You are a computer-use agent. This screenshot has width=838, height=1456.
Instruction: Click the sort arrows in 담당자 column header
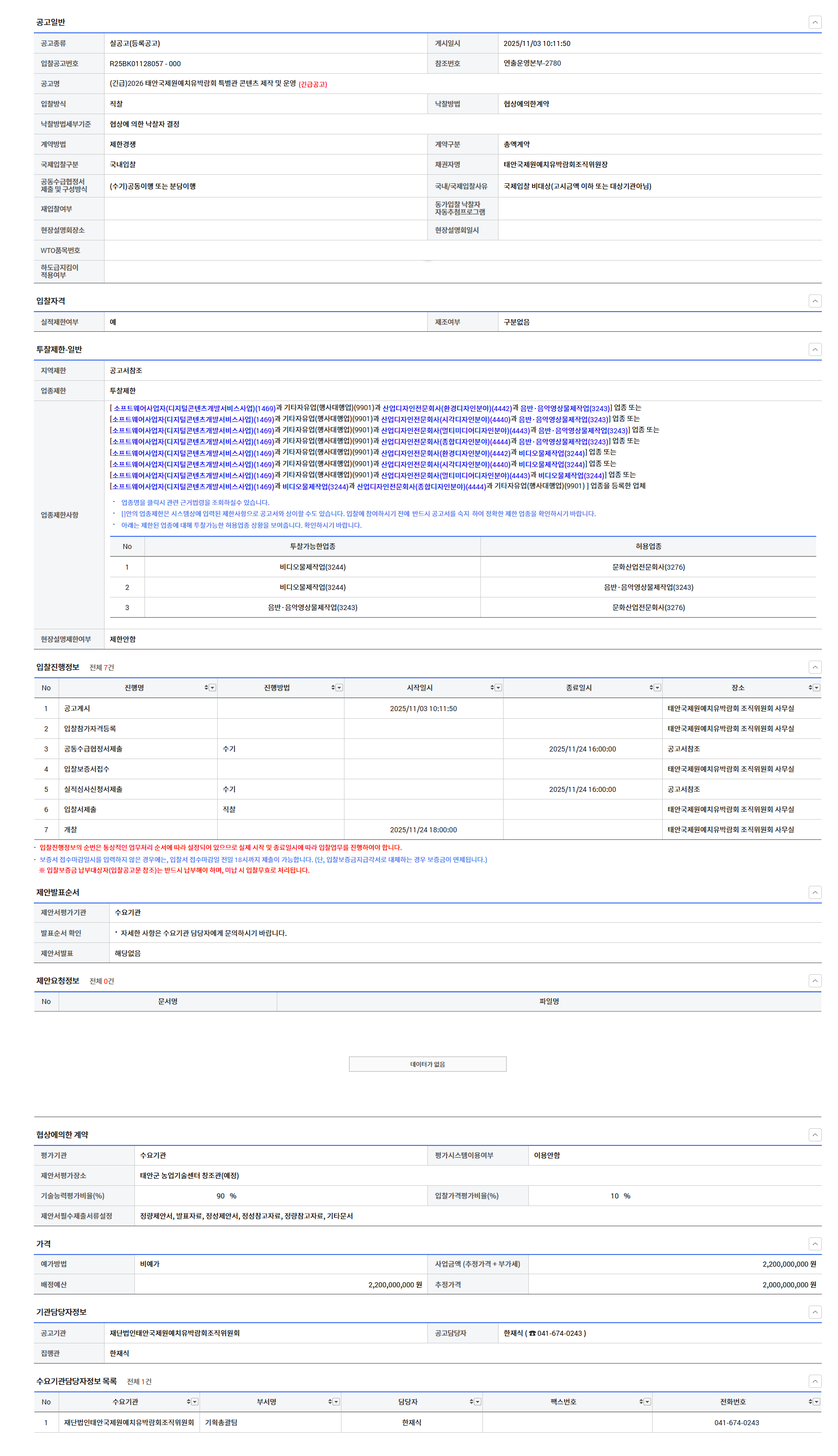point(471,1402)
